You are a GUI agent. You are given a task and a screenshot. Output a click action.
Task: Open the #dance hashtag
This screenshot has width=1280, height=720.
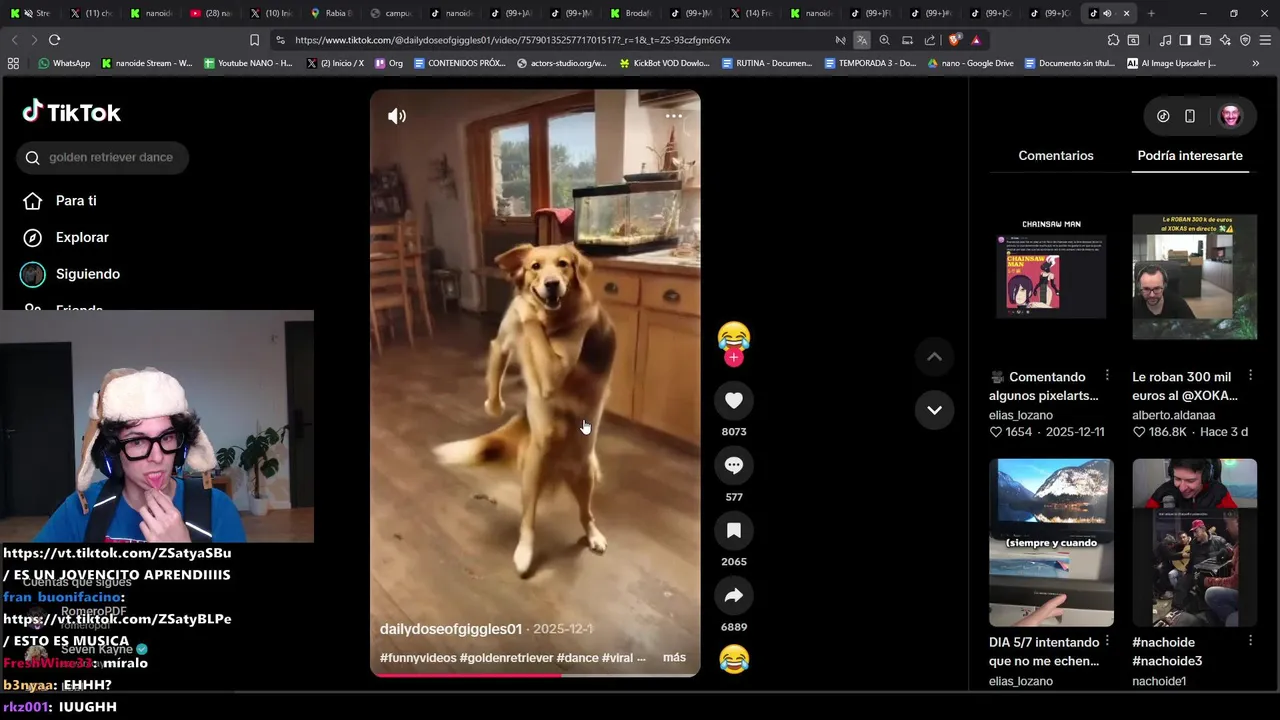(577, 658)
